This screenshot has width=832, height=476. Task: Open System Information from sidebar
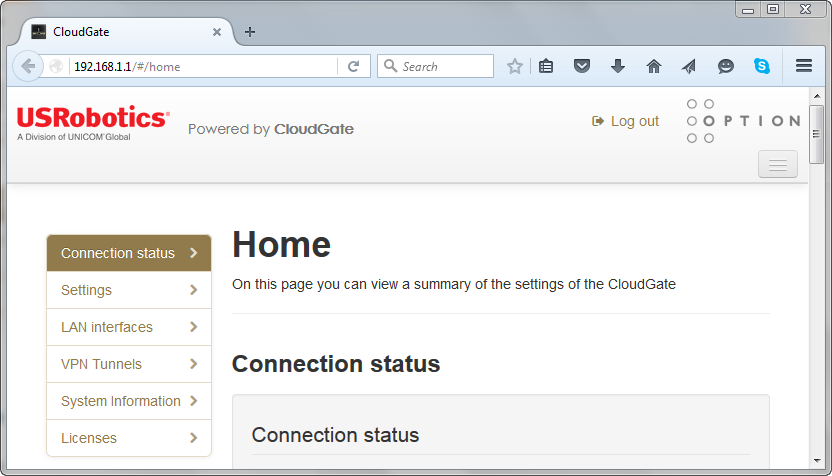(129, 401)
